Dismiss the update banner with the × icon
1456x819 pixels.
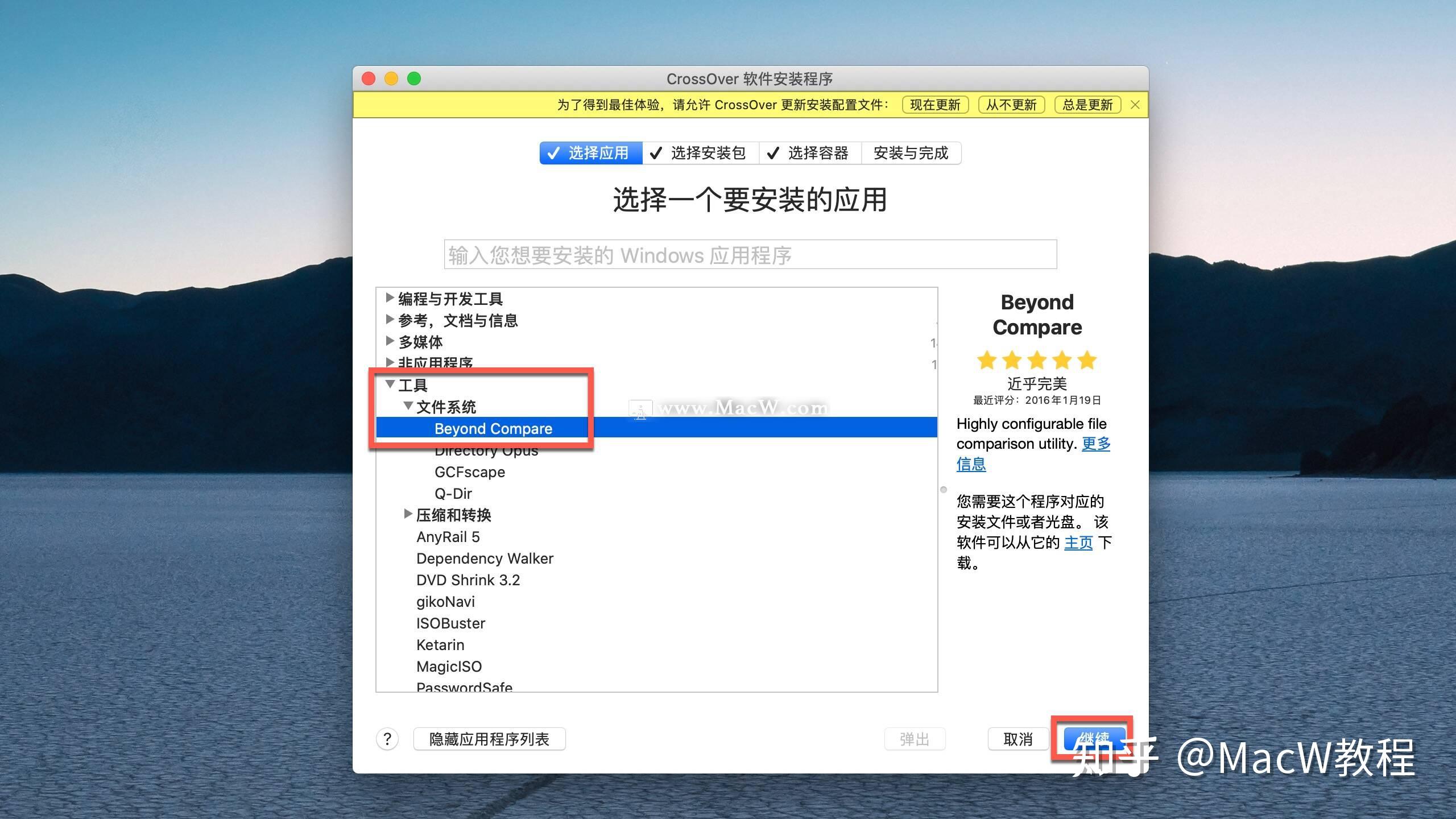1134,105
